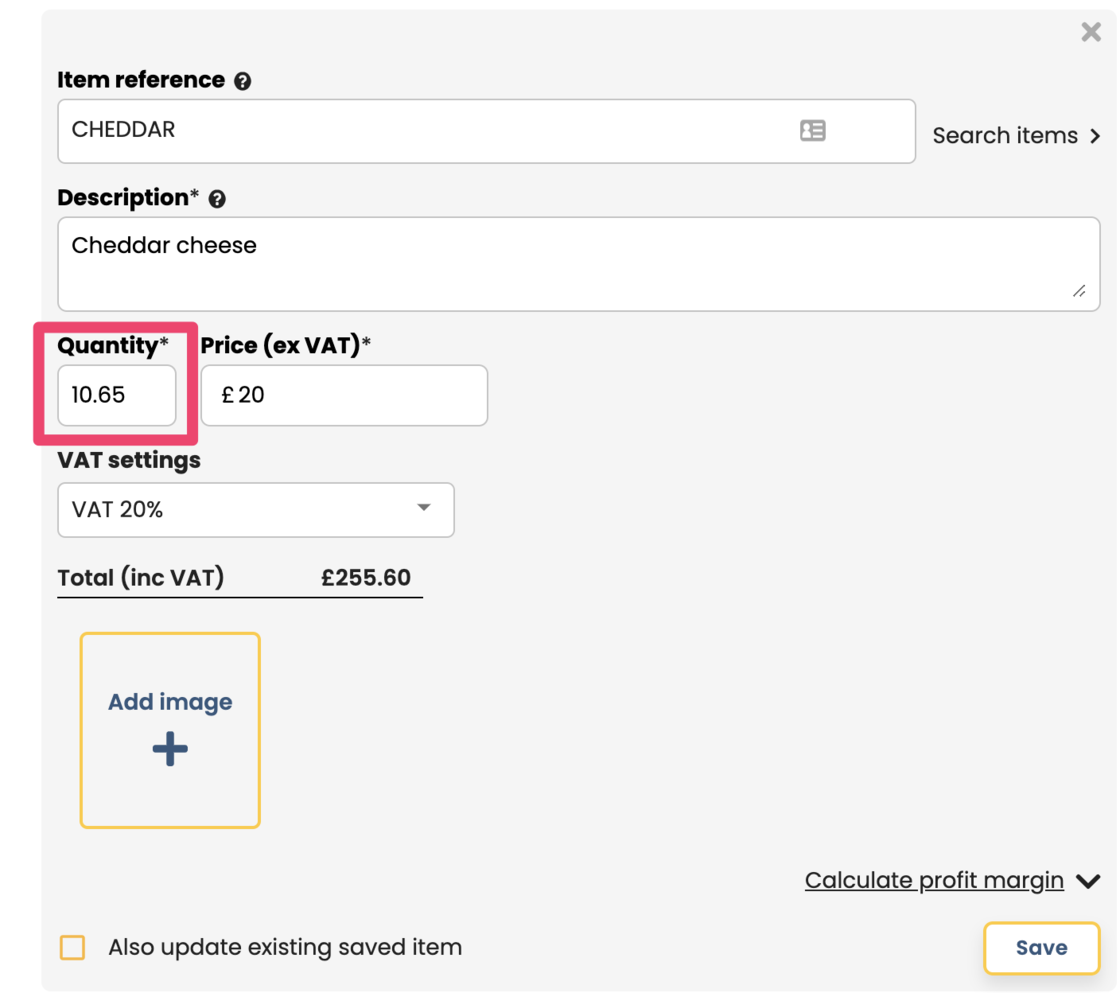Open the Search items link

click(x=1004, y=136)
